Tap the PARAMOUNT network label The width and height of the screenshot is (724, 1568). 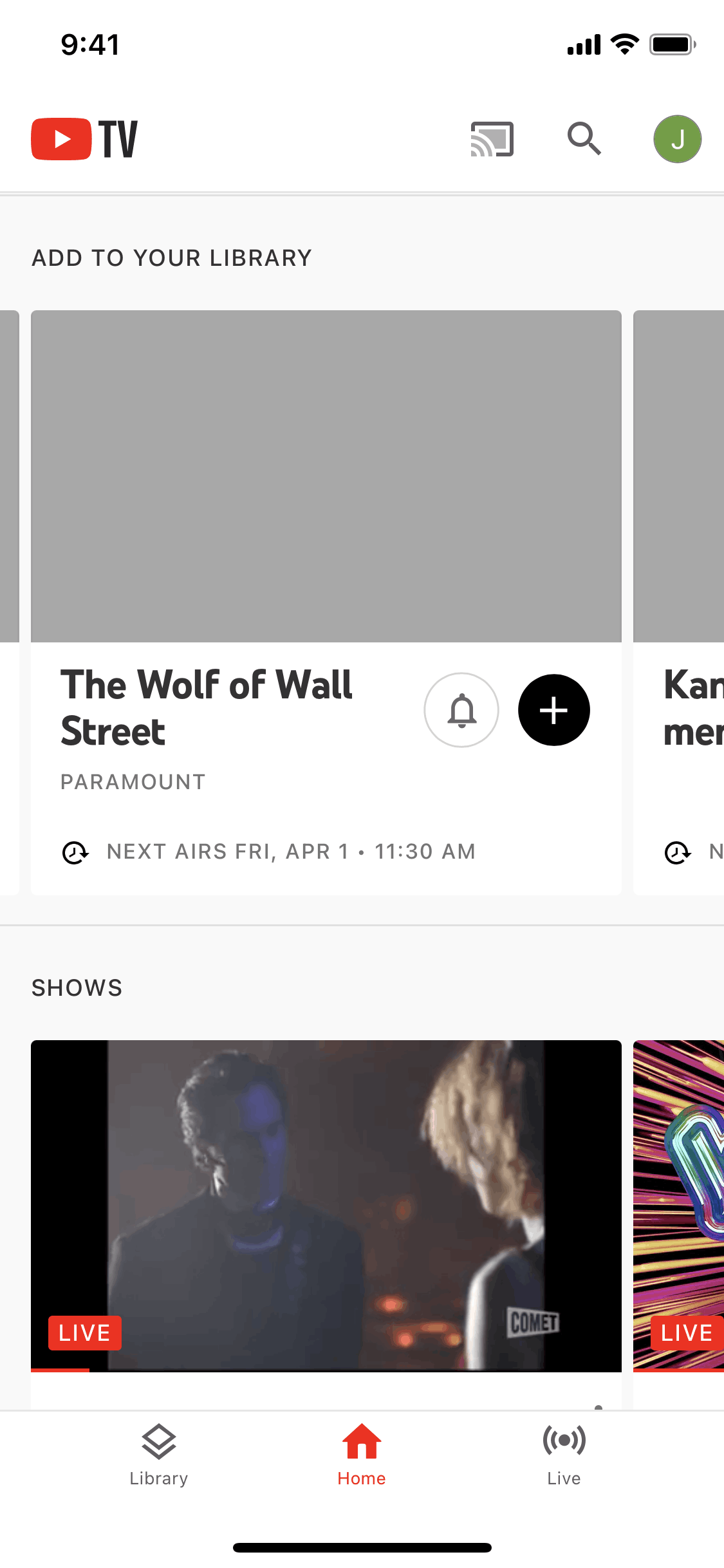tap(133, 782)
